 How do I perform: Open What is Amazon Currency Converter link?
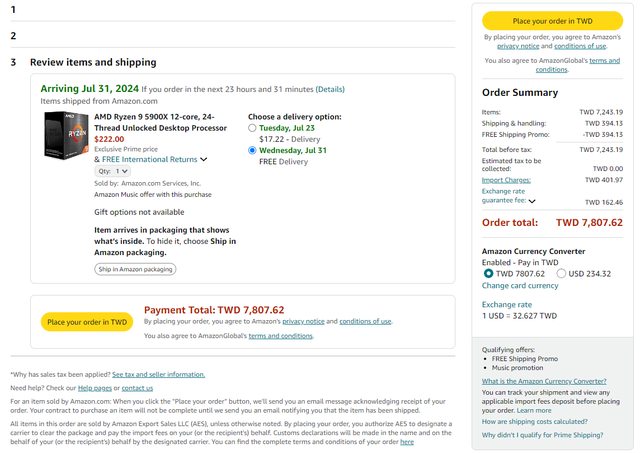coord(544,381)
